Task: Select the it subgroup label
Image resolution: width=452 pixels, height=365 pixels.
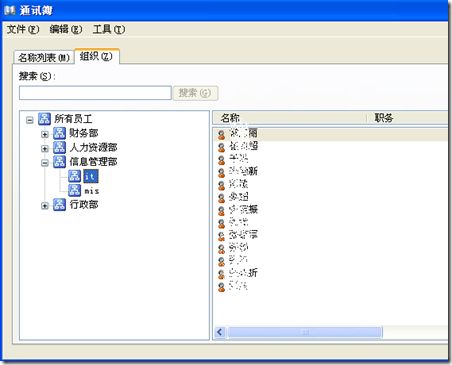Action: pos(91,176)
